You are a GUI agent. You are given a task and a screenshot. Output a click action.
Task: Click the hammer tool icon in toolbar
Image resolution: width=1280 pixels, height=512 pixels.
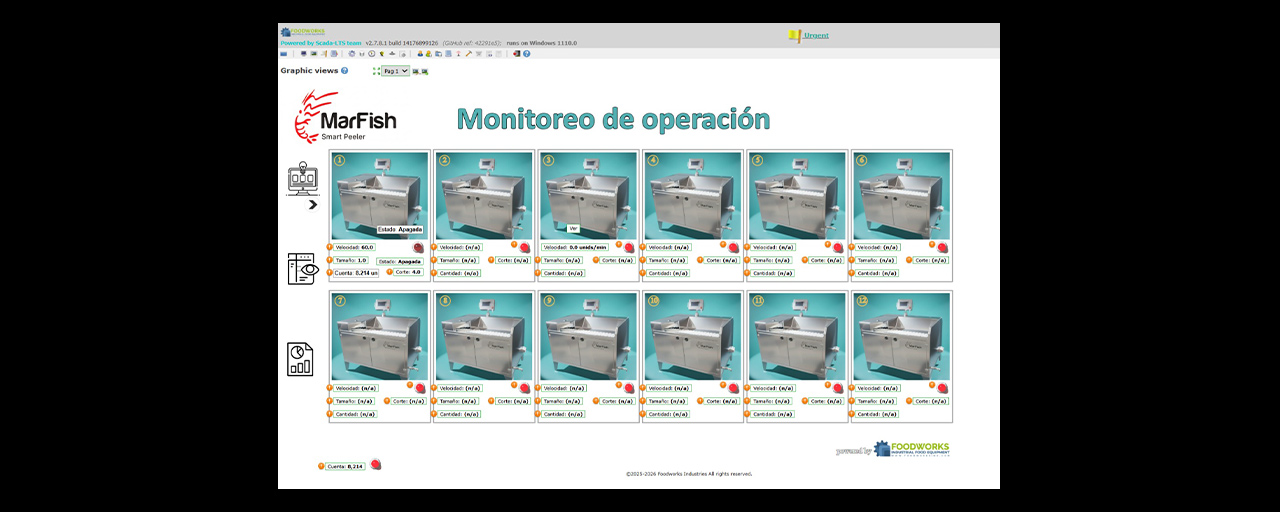pyautogui.click(x=469, y=54)
